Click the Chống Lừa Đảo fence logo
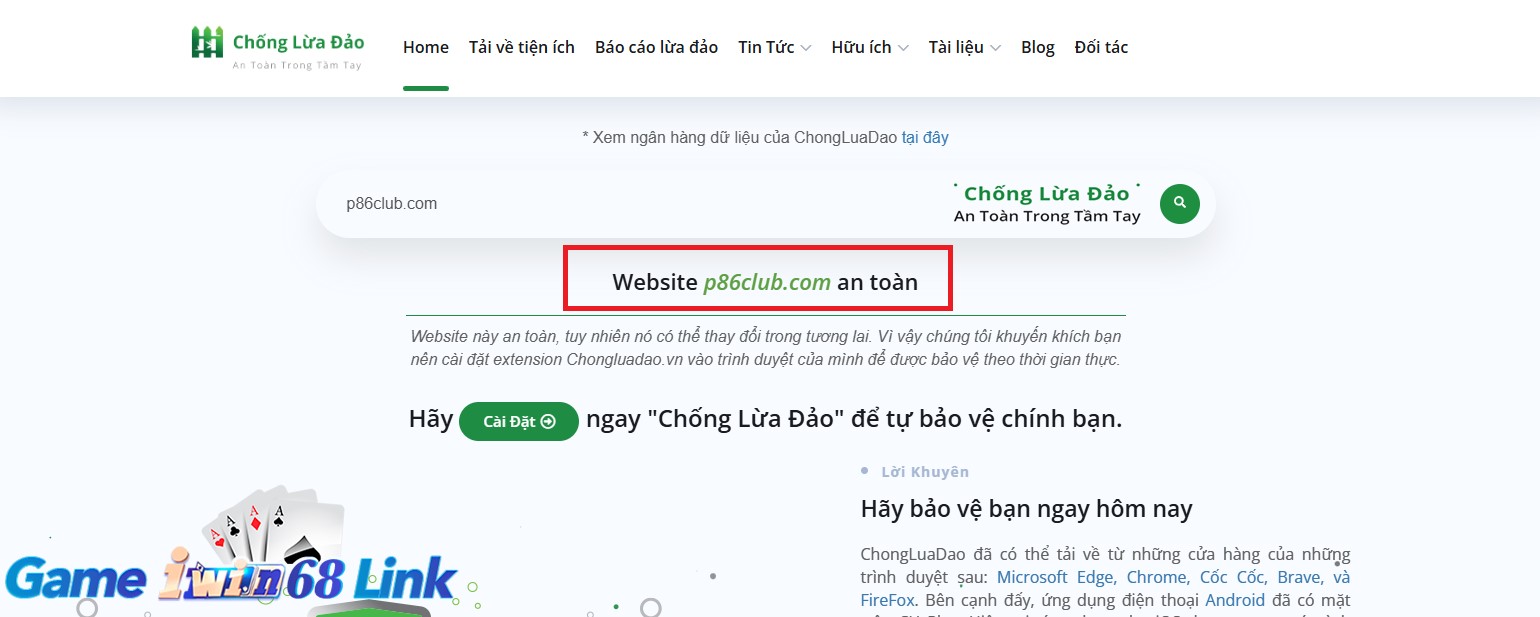Viewport: 1540px width, 617px height. coord(207,43)
